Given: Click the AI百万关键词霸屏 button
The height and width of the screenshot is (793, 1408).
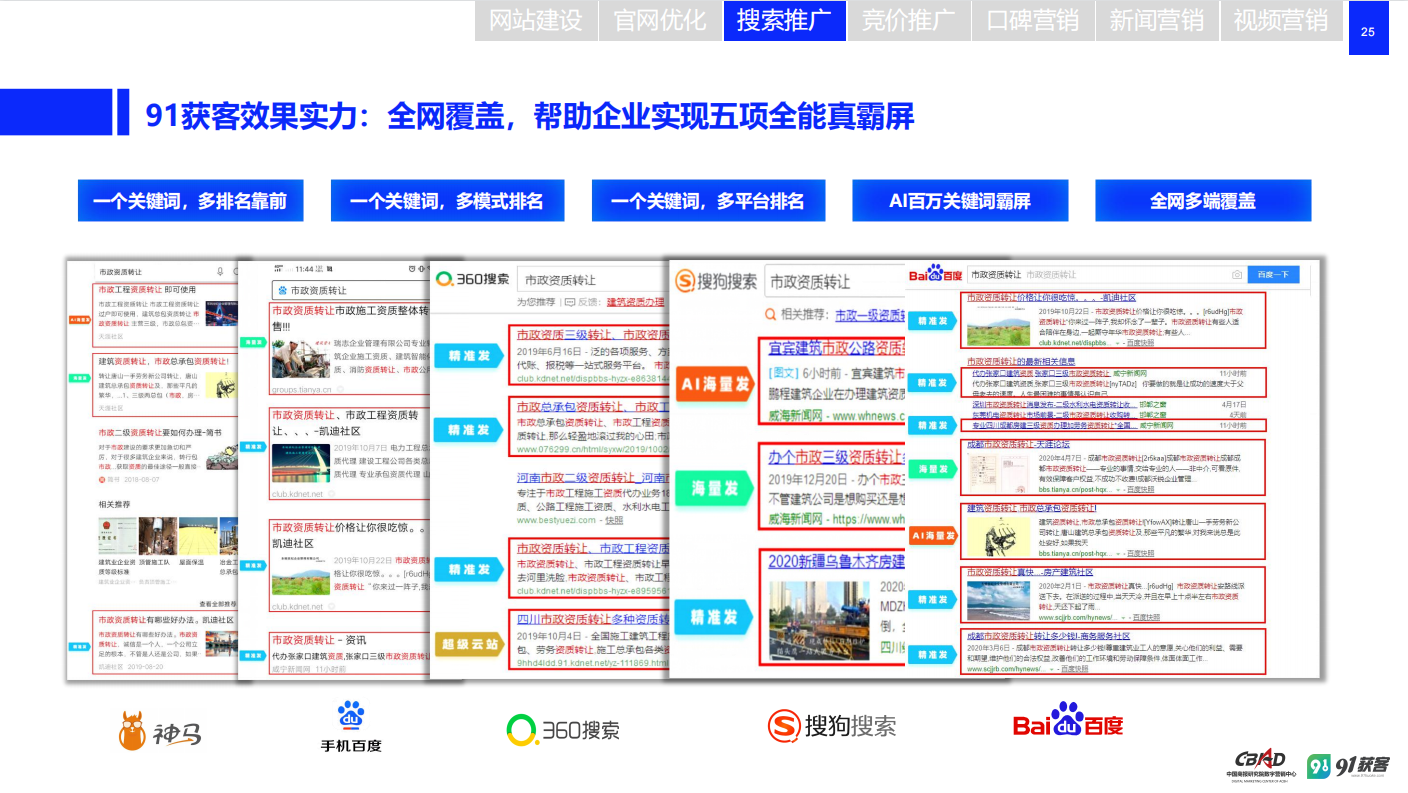Looking at the screenshot, I should [x=960, y=201].
